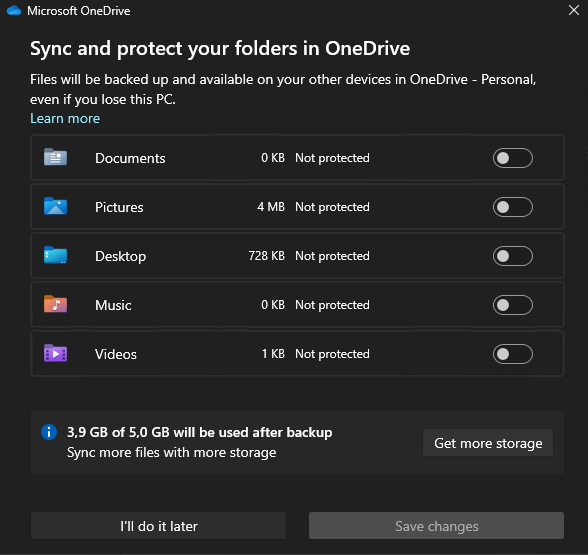588x555 pixels.
Task: Switch on Music folder backup
Action: 513,305
